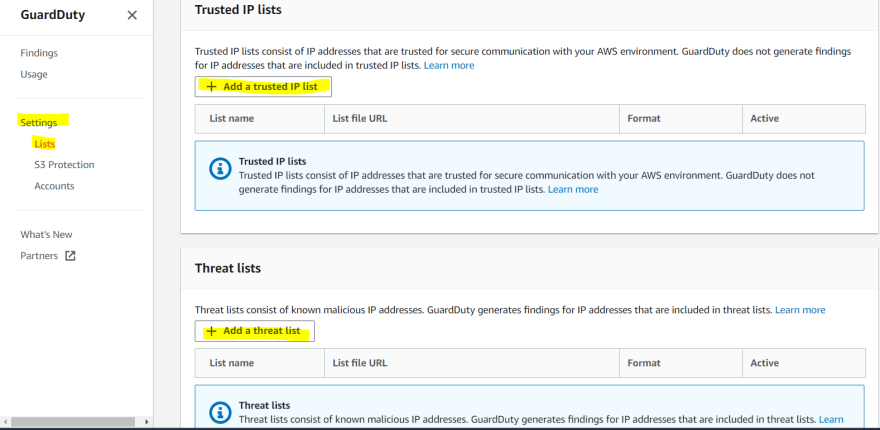This screenshot has width=880, height=430.
Task: Open Accounts settings
Action: point(54,186)
